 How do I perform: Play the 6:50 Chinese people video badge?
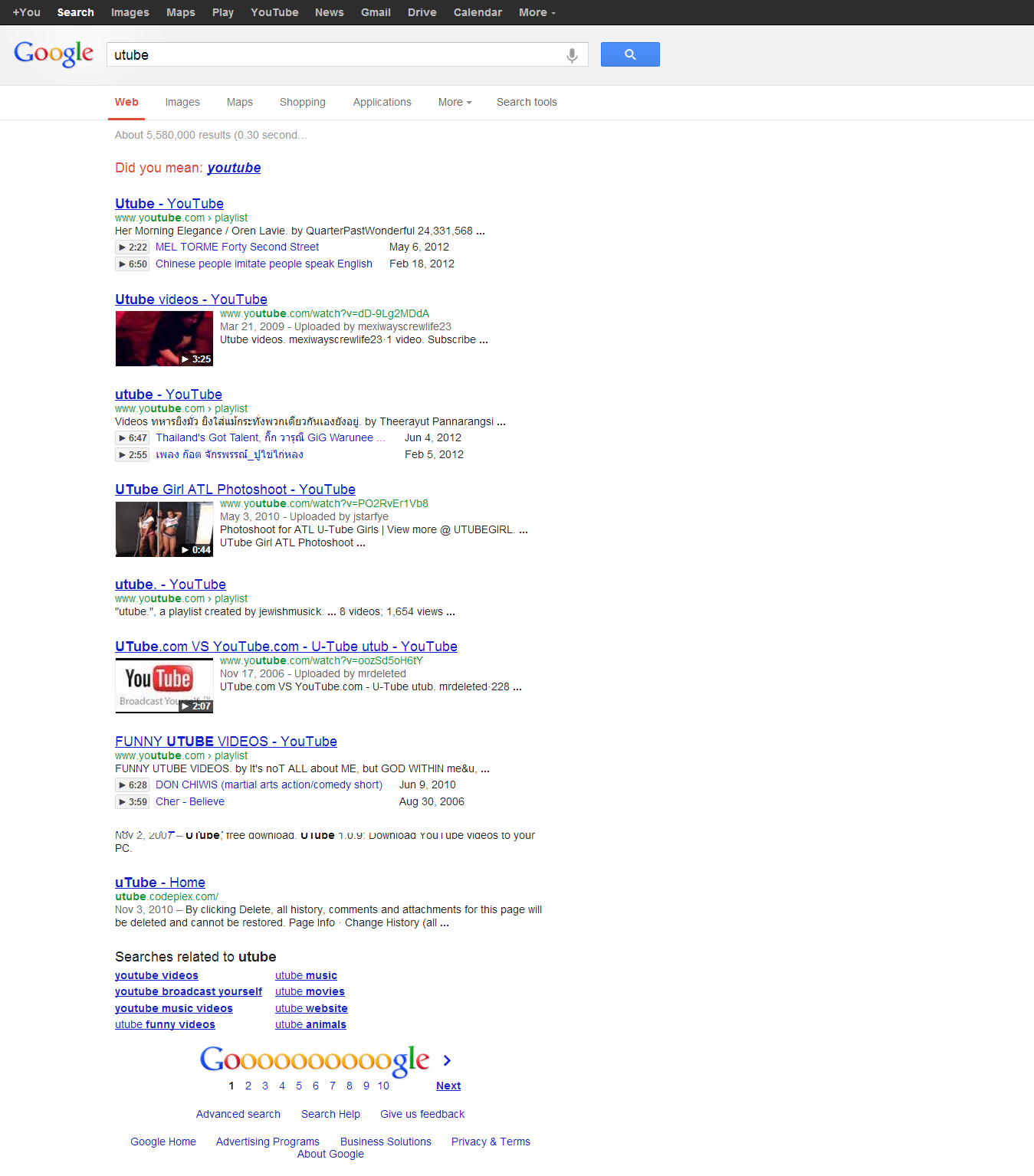click(132, 264)
